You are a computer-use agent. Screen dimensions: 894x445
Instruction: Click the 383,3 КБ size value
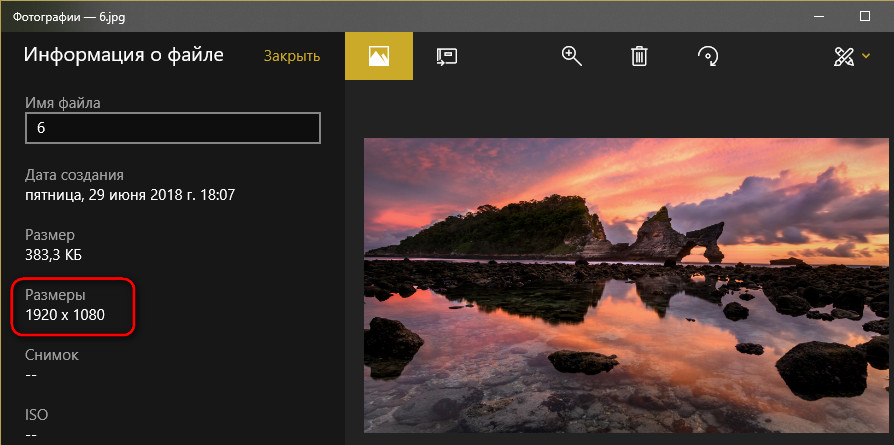[x=54, y=255]
